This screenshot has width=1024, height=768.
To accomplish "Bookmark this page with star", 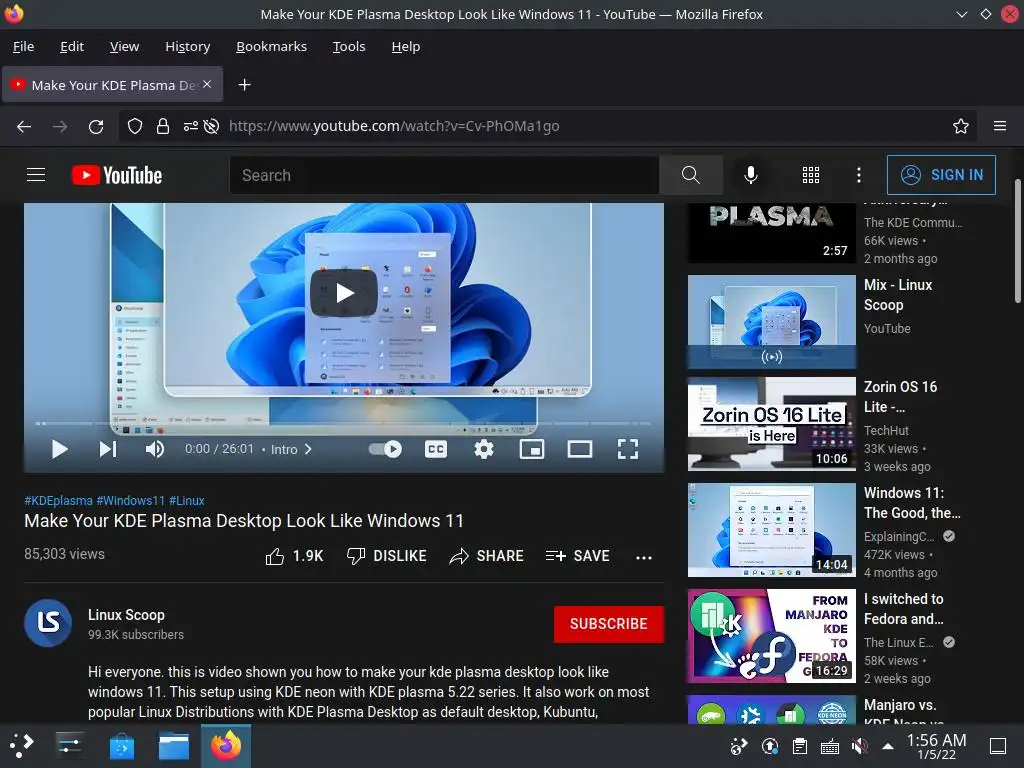I will click(960, 126).
